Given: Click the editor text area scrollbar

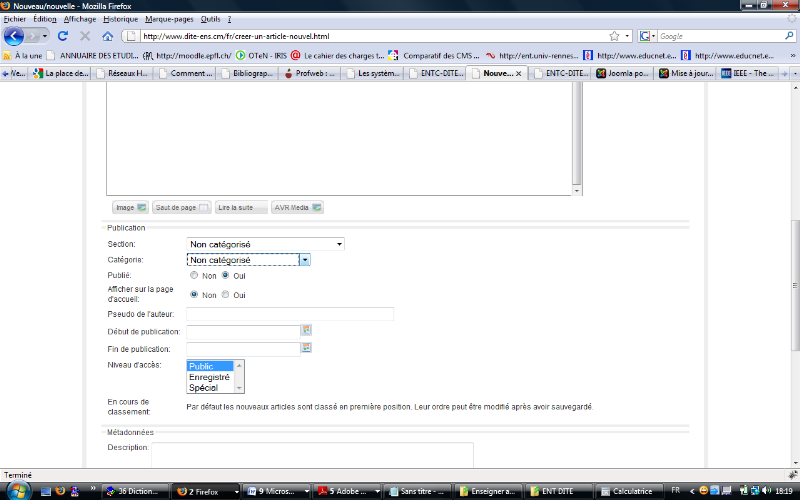Looking at the screenshot, I should pyautogui.click(x=577, y=138).
